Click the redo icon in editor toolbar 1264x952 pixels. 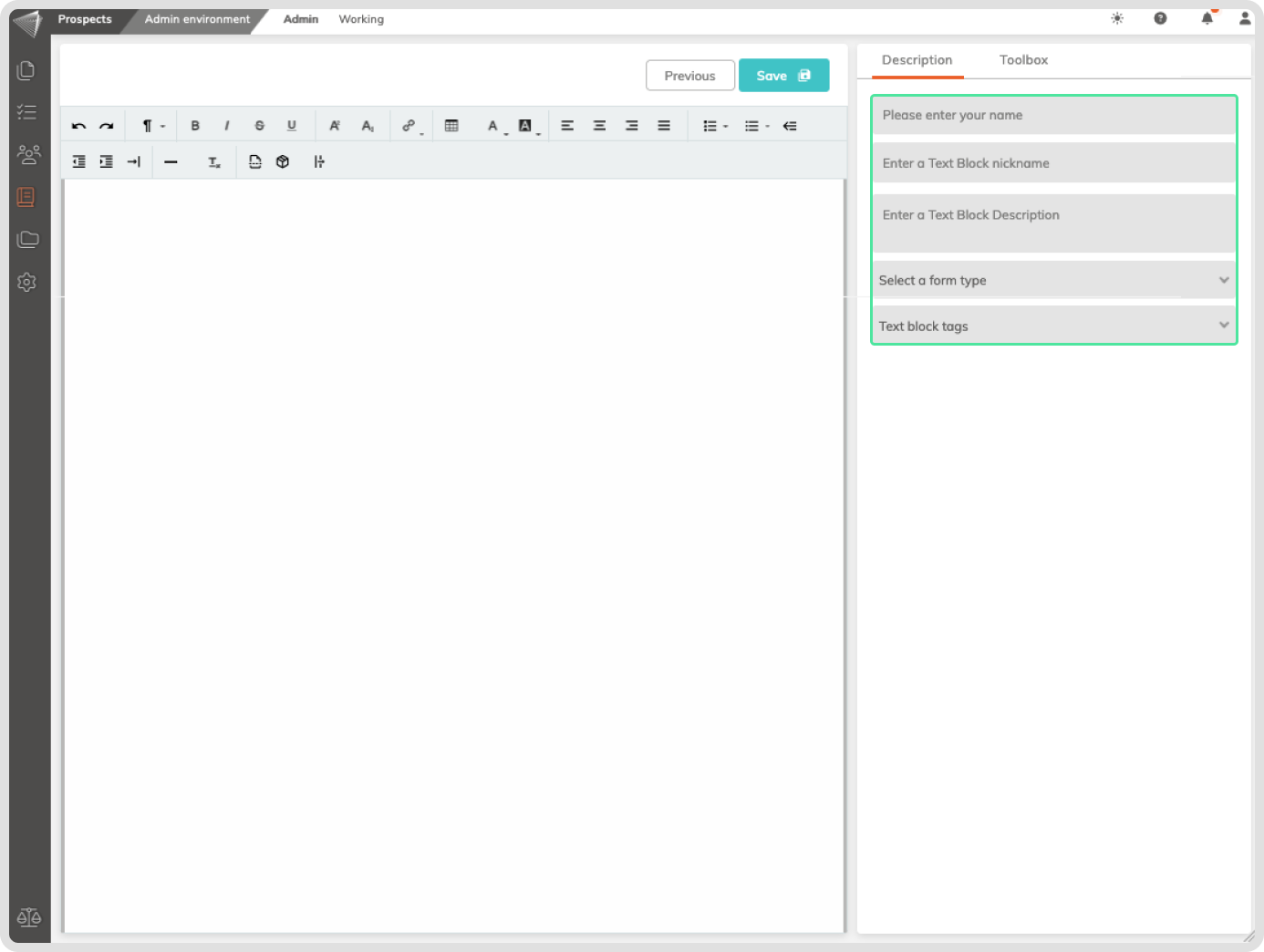pyautogui.click(x=107, y=126)
